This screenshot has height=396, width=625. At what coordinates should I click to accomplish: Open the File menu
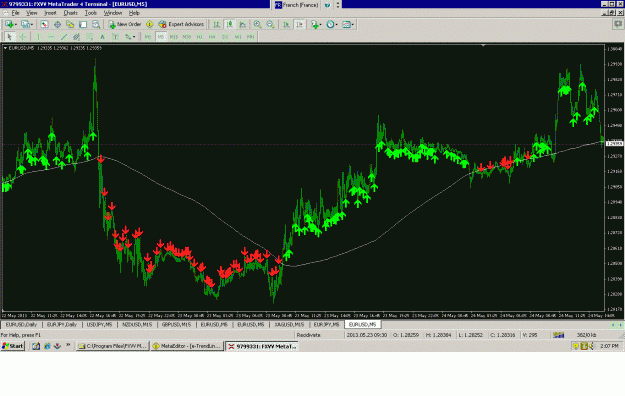click(16, 13)
